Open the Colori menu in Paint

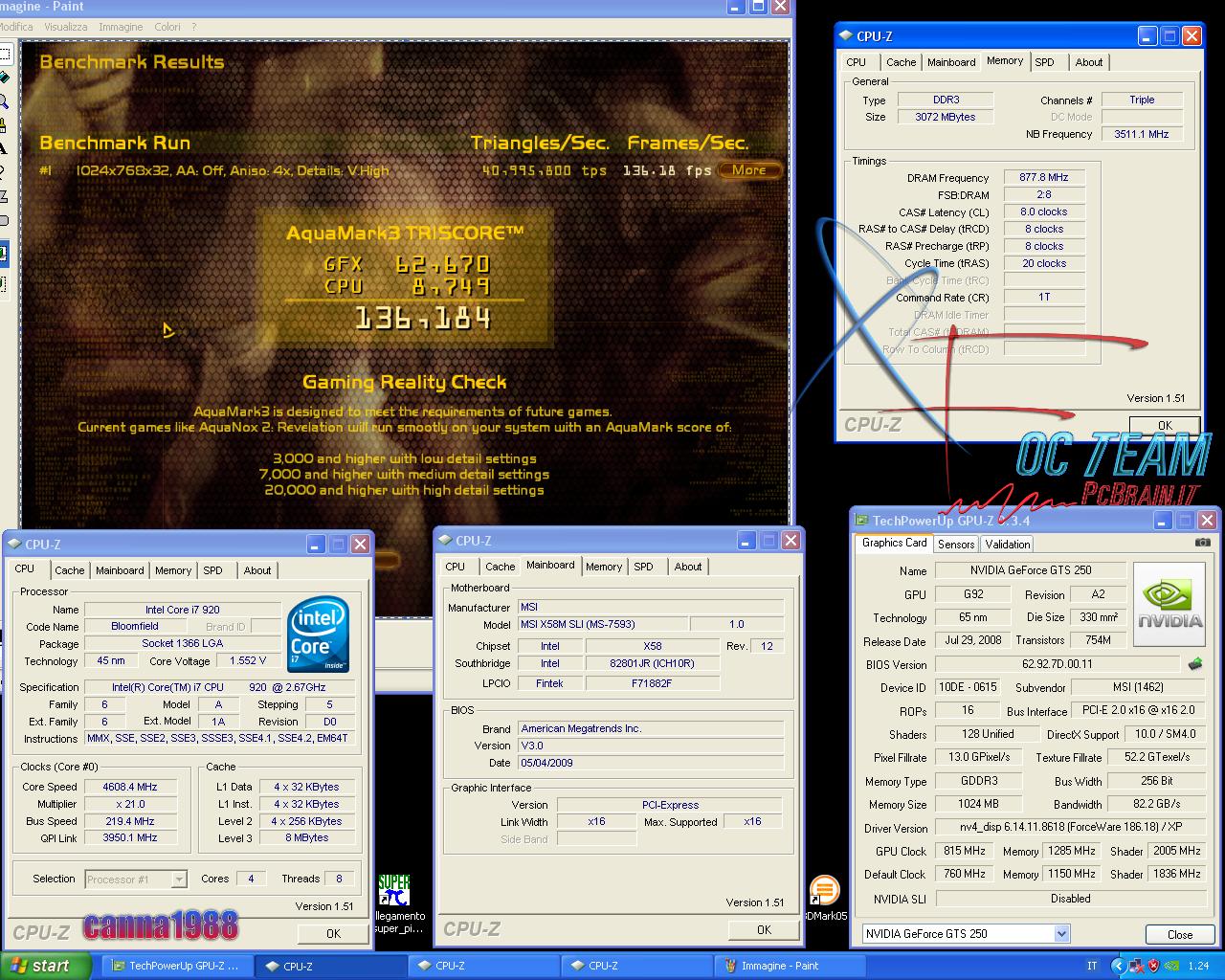tap(167, 27)
